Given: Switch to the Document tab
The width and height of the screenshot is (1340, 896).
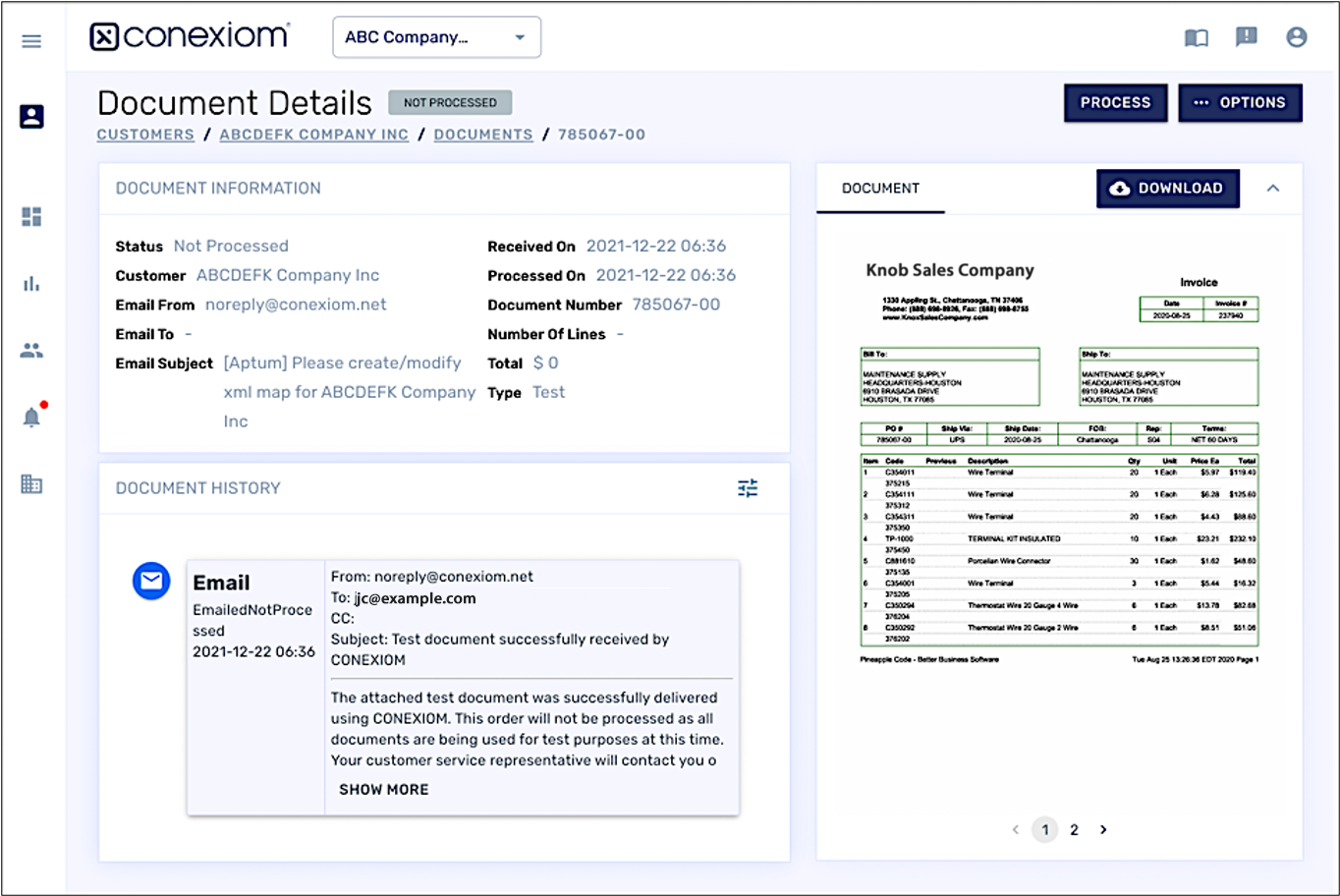Looking at the screenshot, I should click(880, 189).
